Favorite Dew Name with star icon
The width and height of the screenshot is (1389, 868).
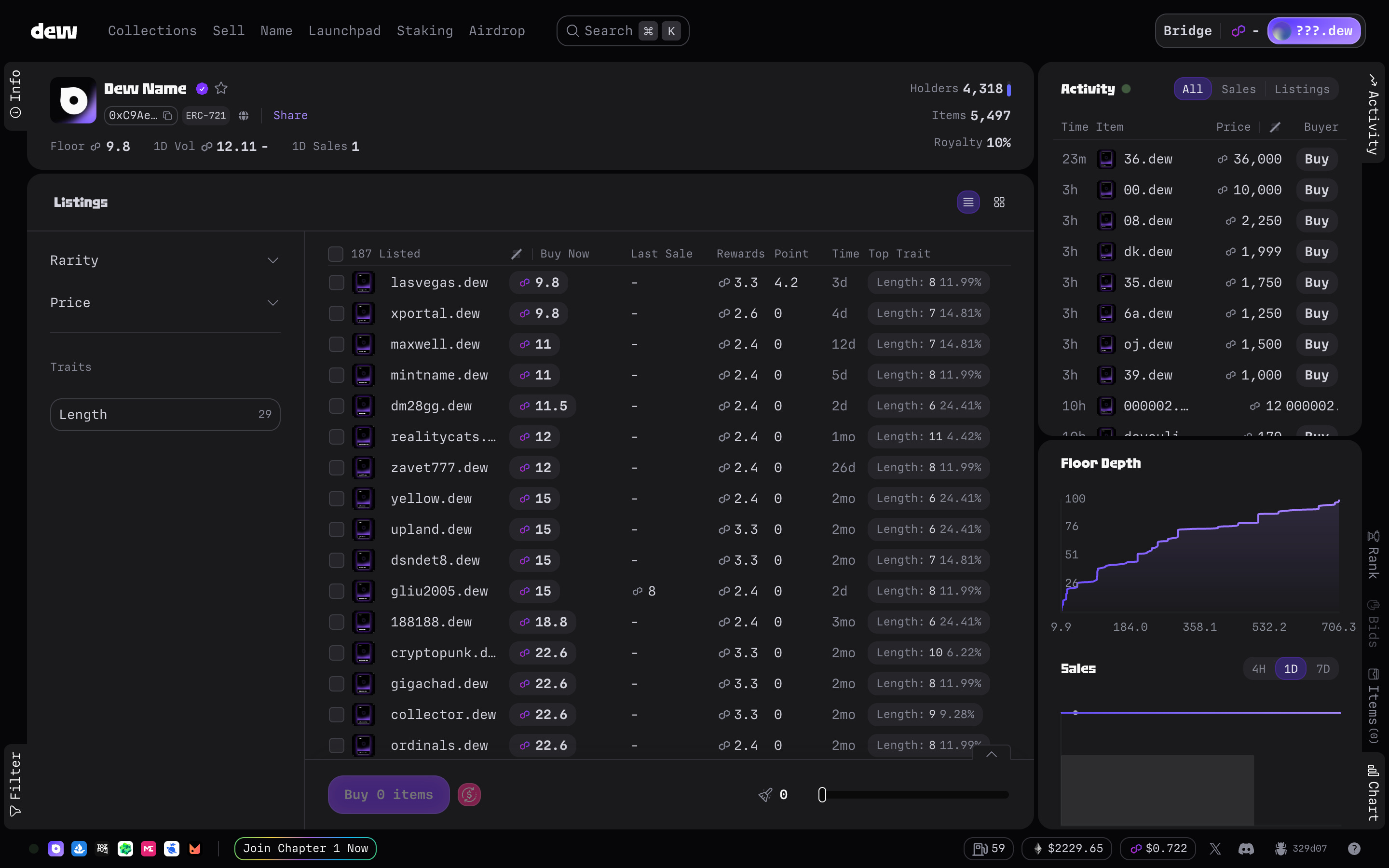pyautogui.click(x=221, y=88)
